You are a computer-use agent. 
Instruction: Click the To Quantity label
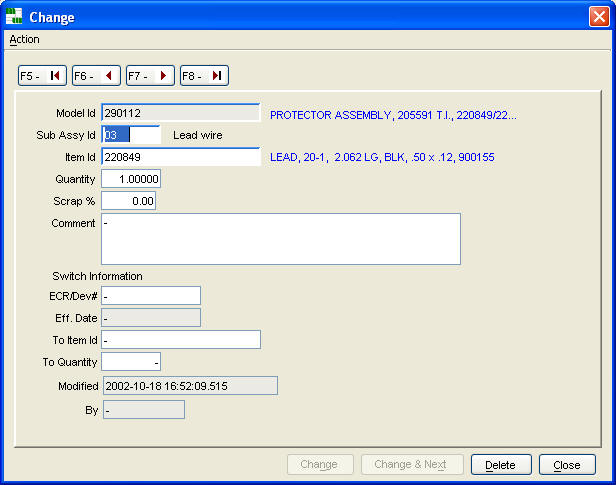tap(70, 362)
